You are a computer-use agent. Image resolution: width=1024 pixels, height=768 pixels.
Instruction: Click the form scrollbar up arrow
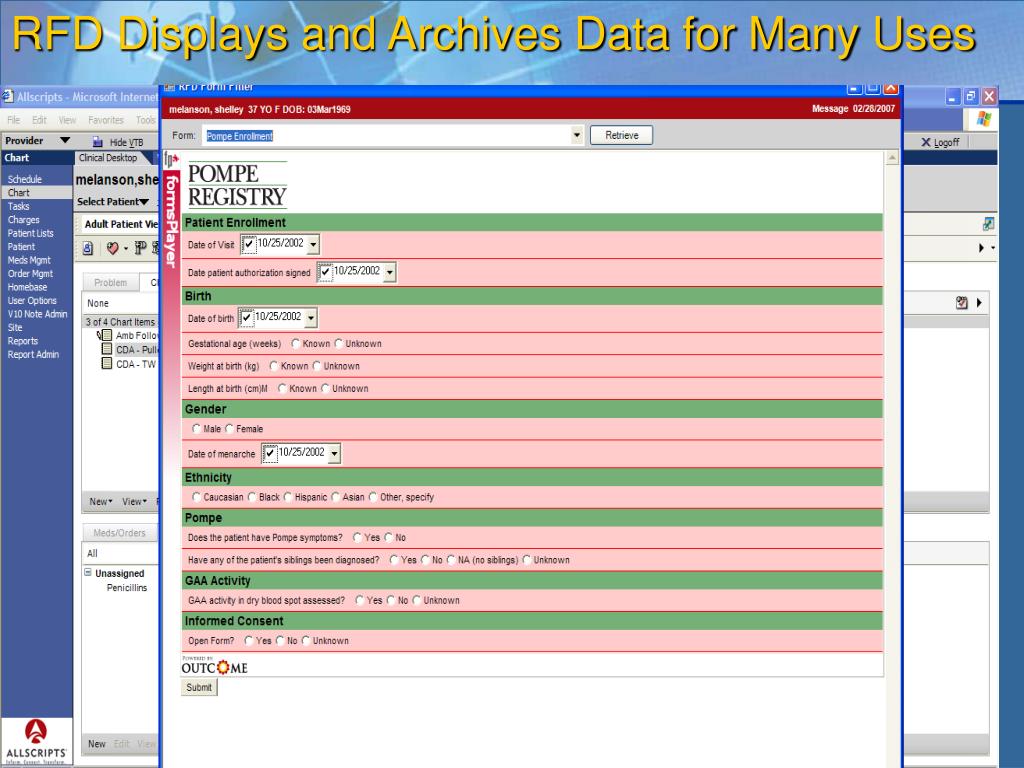tap(892, 158)
